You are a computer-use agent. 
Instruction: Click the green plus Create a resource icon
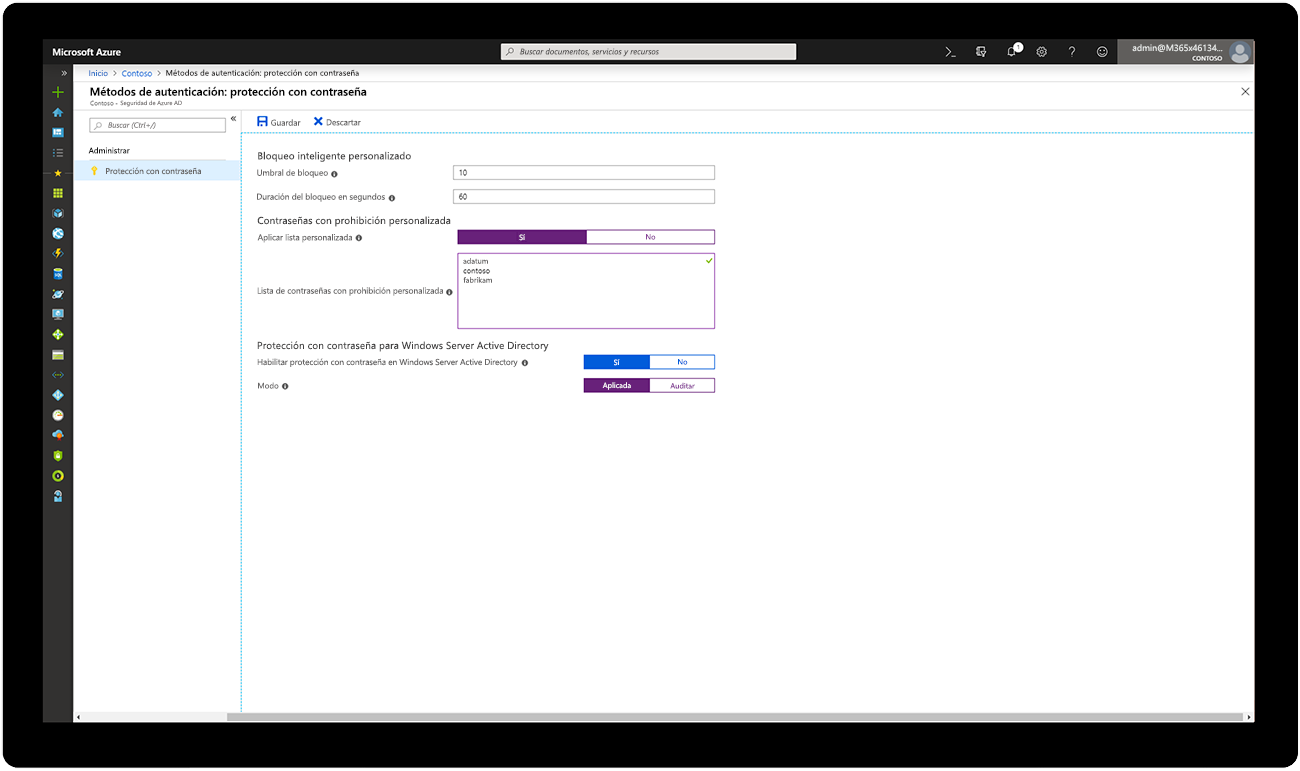coord(58,92)
